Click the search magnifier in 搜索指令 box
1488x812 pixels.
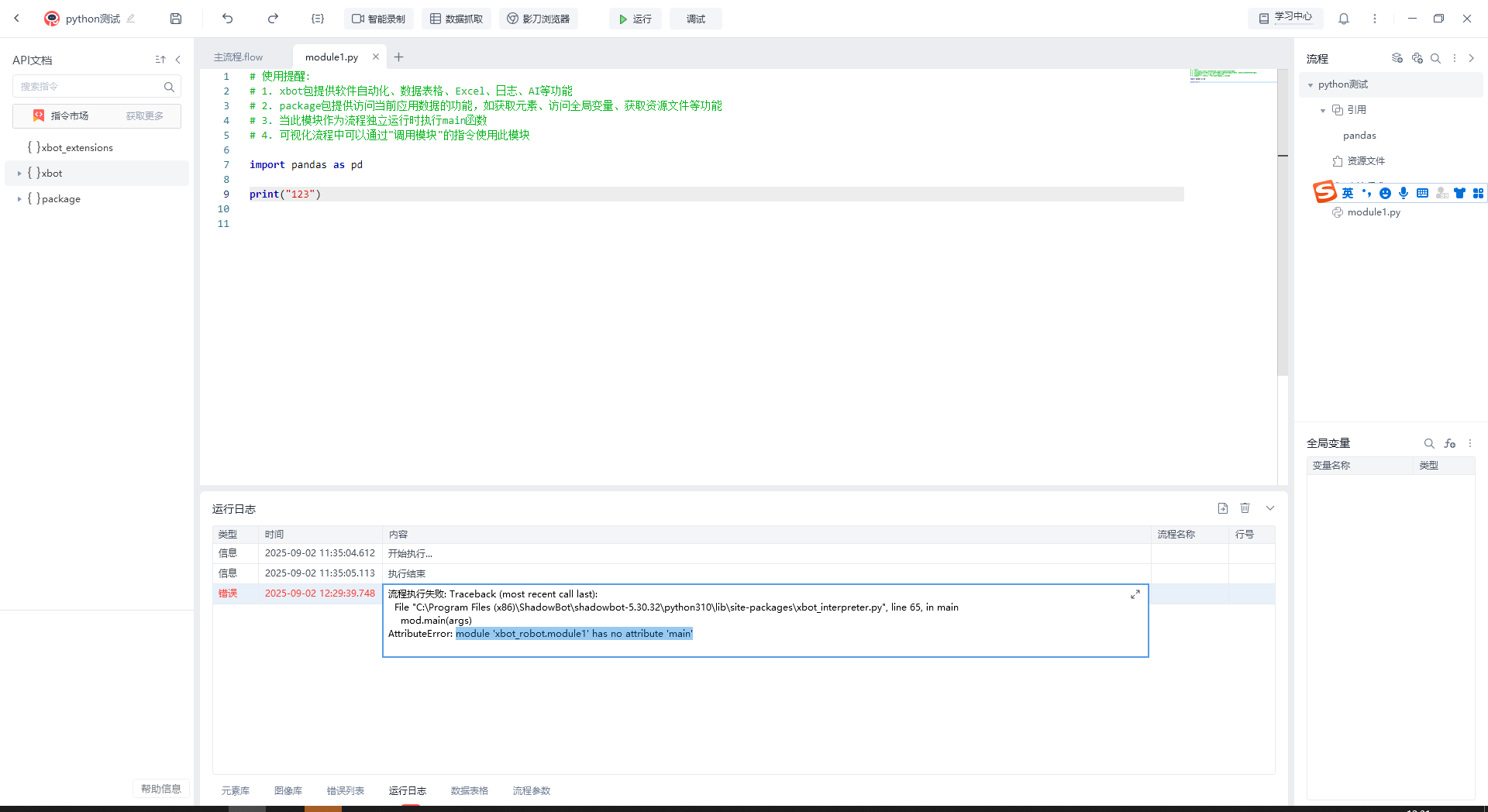coord(169,87)
